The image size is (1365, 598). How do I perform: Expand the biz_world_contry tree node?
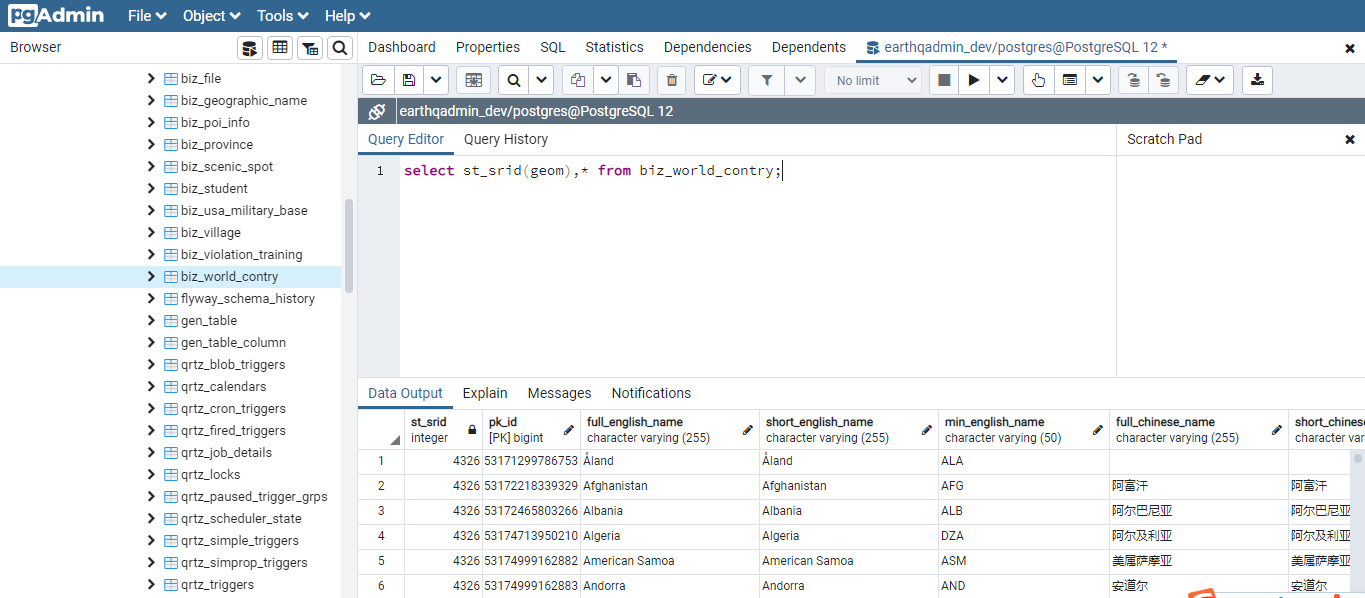pos(151,276)
